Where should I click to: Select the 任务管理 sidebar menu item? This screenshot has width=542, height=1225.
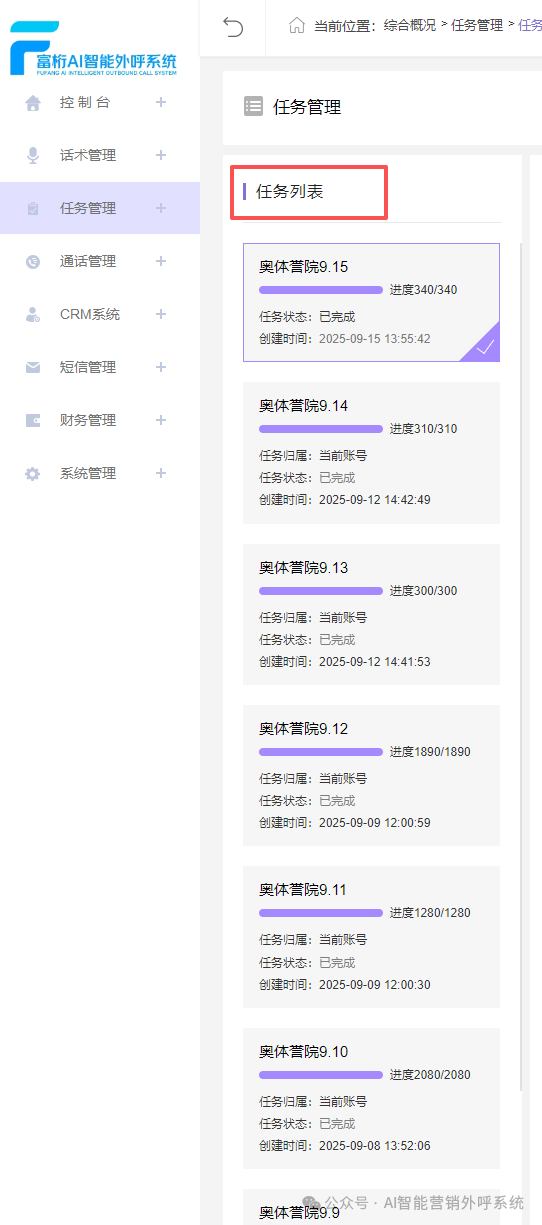[x=100, y=208]
